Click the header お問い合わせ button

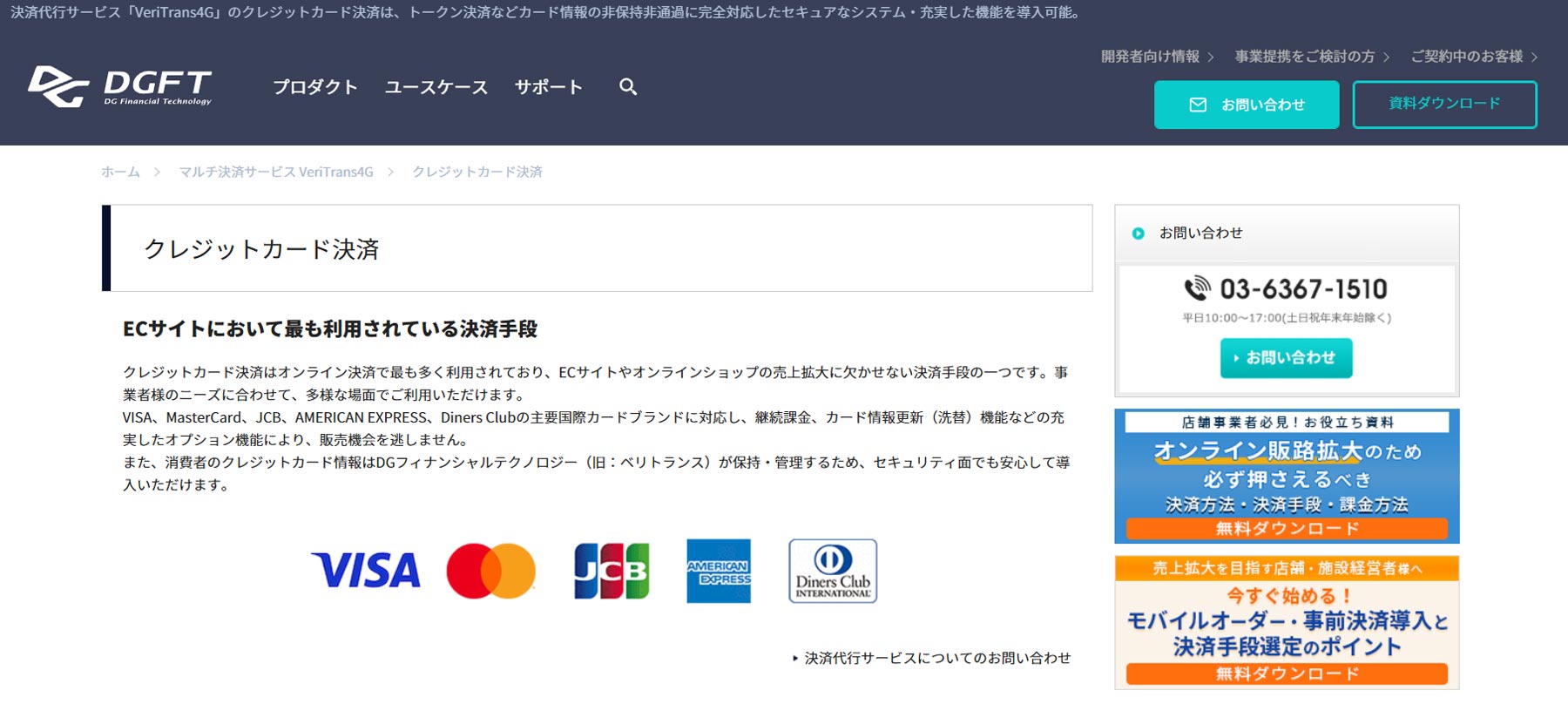(1247, 105)
